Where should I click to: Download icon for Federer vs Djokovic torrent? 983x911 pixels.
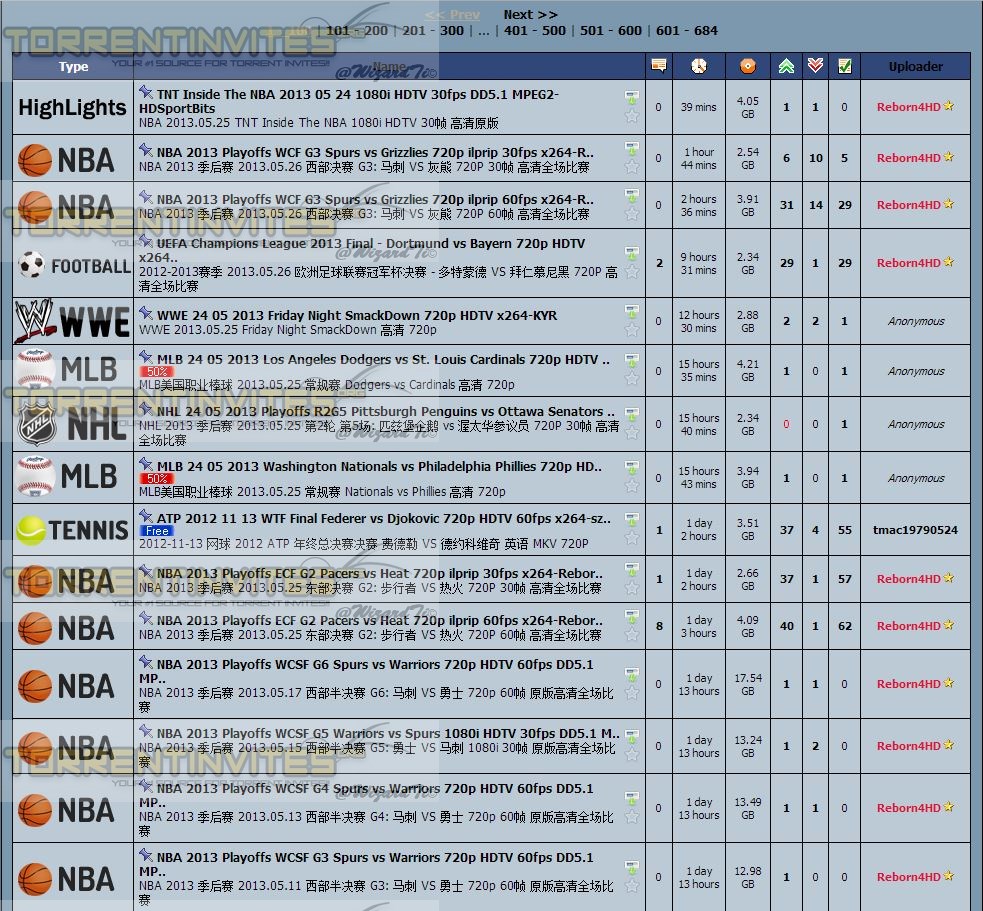(x=631, y=519)
